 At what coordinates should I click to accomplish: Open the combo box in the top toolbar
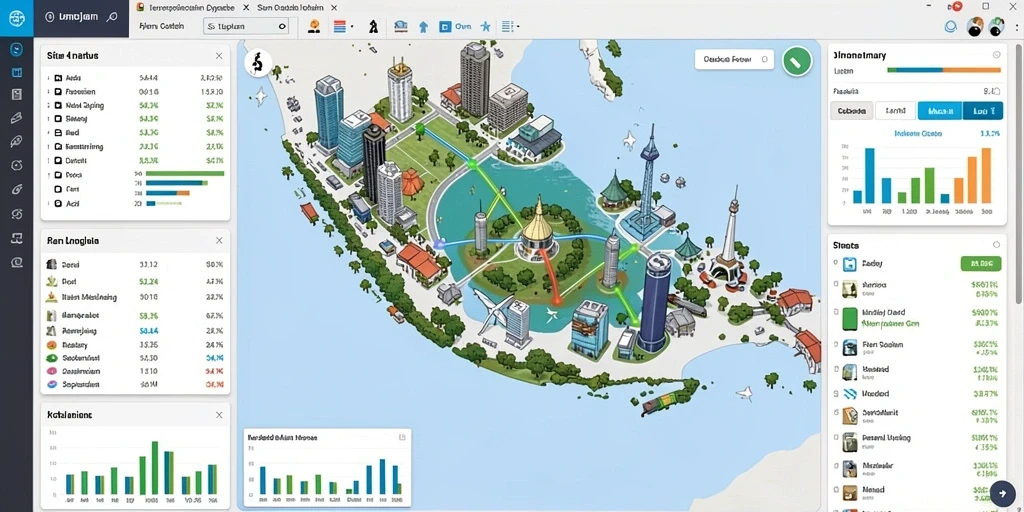pyautogui.click(x=246, y=27)
